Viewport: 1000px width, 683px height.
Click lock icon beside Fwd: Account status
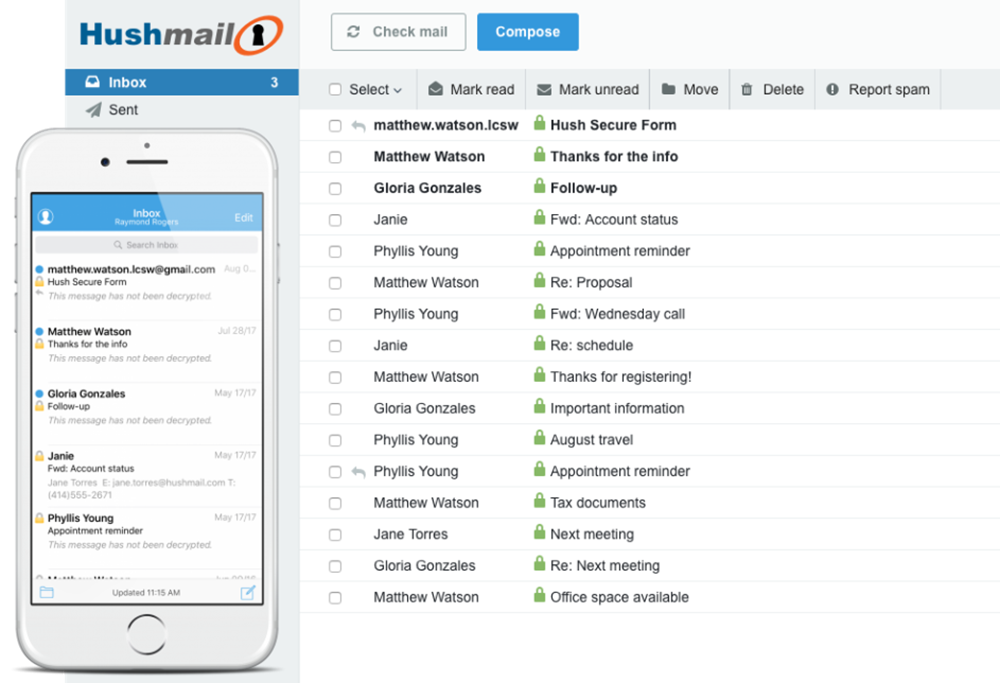(540, 217)
